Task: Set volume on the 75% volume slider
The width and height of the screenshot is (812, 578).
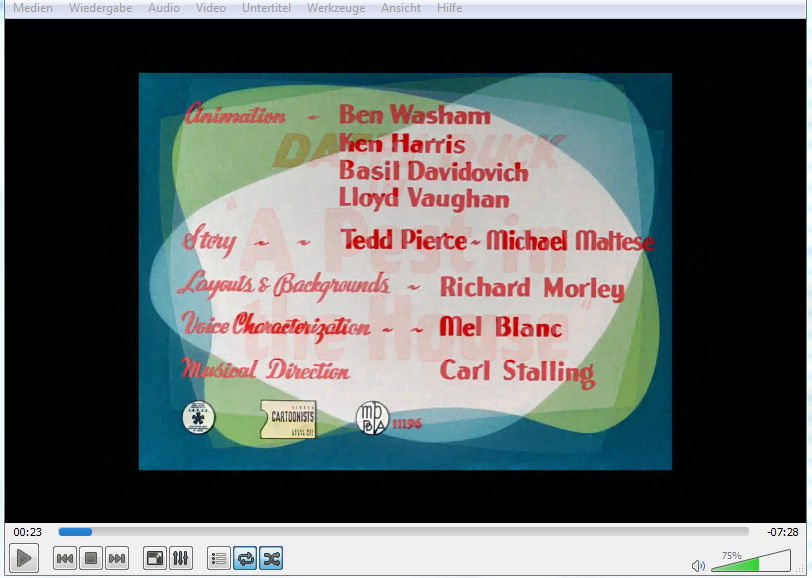Action: pyautogui.click(x=751, y=561)
